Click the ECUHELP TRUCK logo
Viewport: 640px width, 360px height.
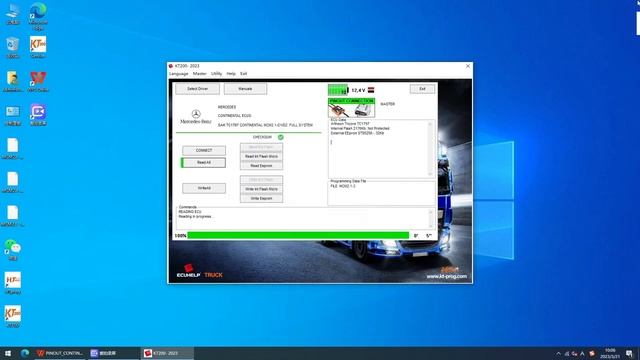click(x=200, y=271)
